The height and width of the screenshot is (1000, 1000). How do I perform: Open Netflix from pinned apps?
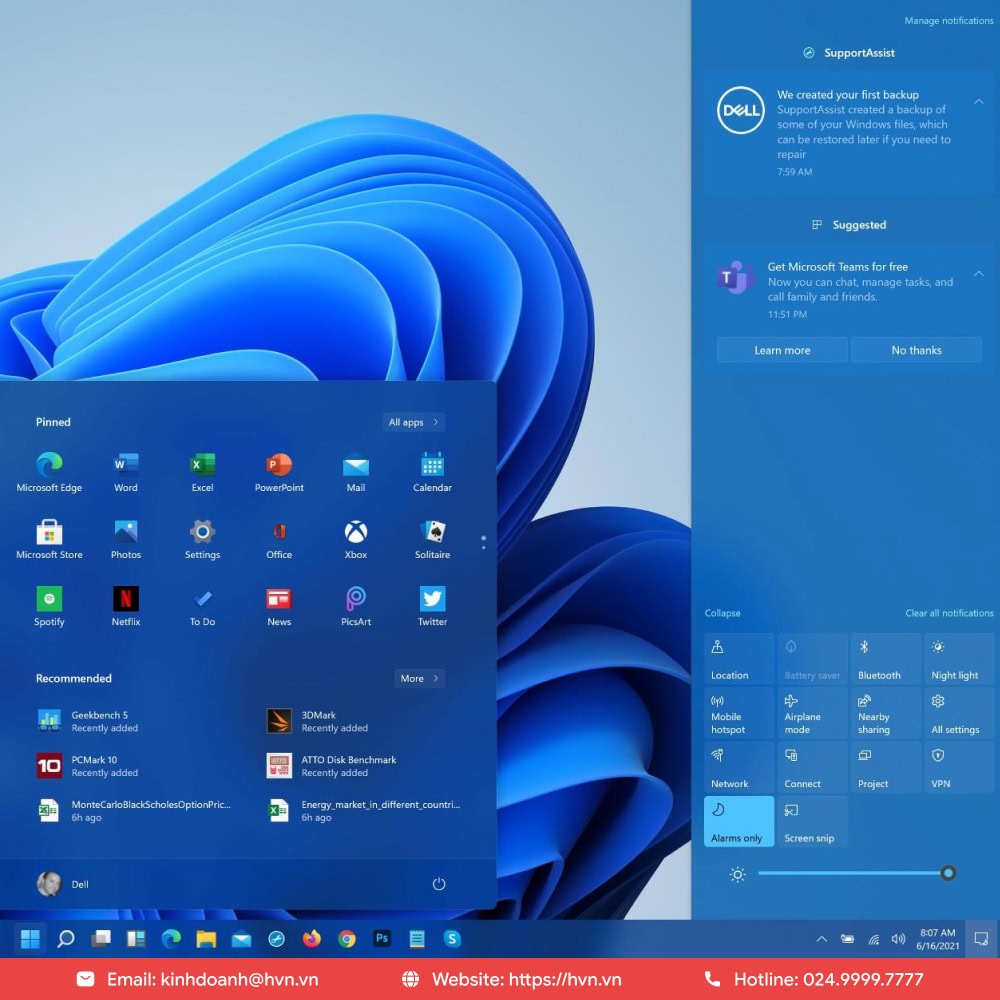(x=126, y=606)
